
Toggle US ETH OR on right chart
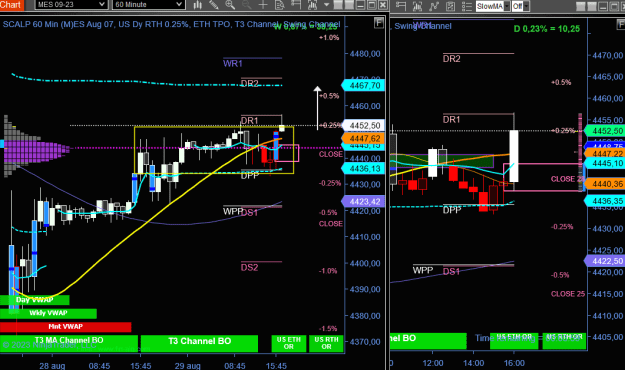click(514, 341)
